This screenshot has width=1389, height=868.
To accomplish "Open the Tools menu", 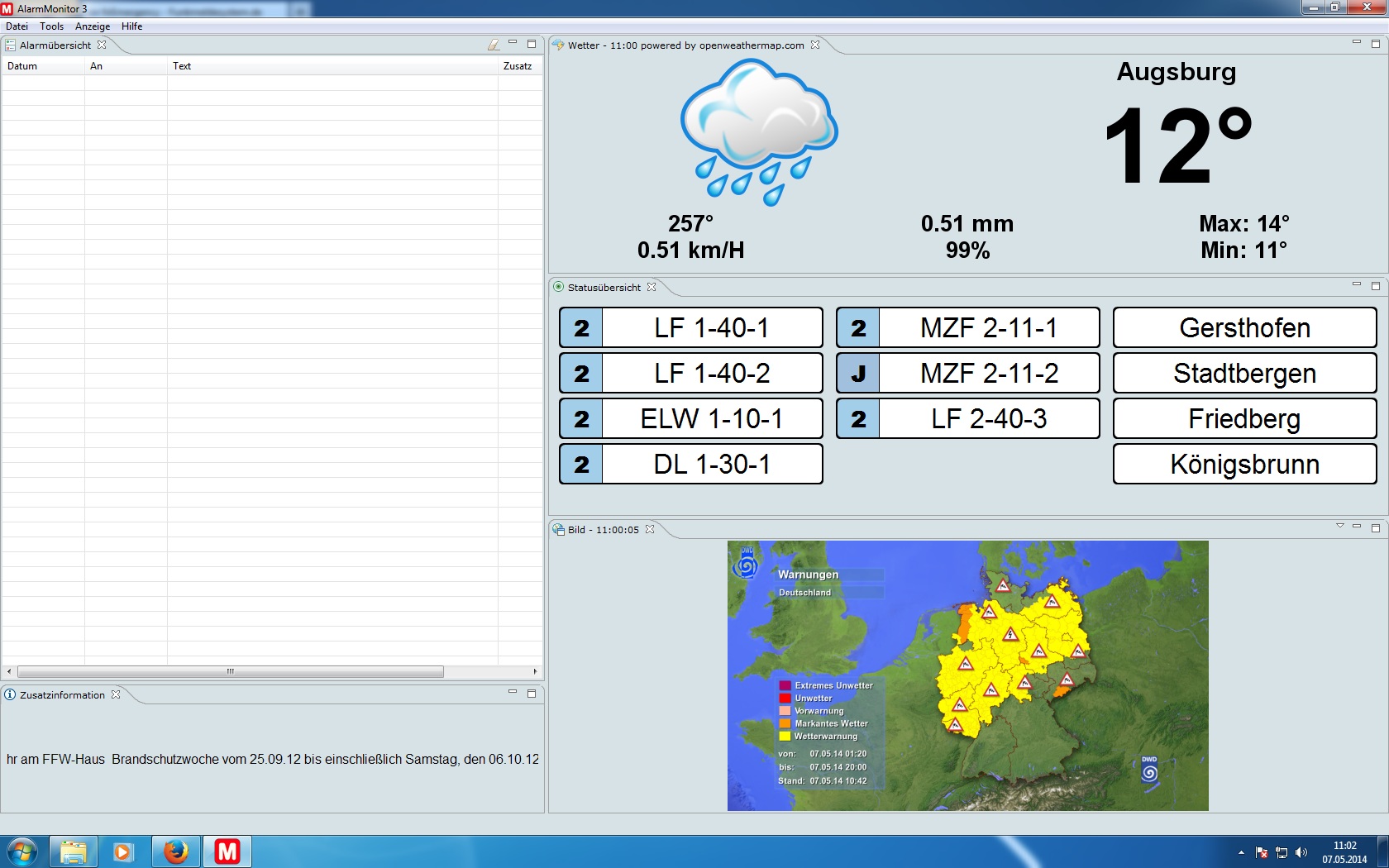I will click(x=51, y=26).
